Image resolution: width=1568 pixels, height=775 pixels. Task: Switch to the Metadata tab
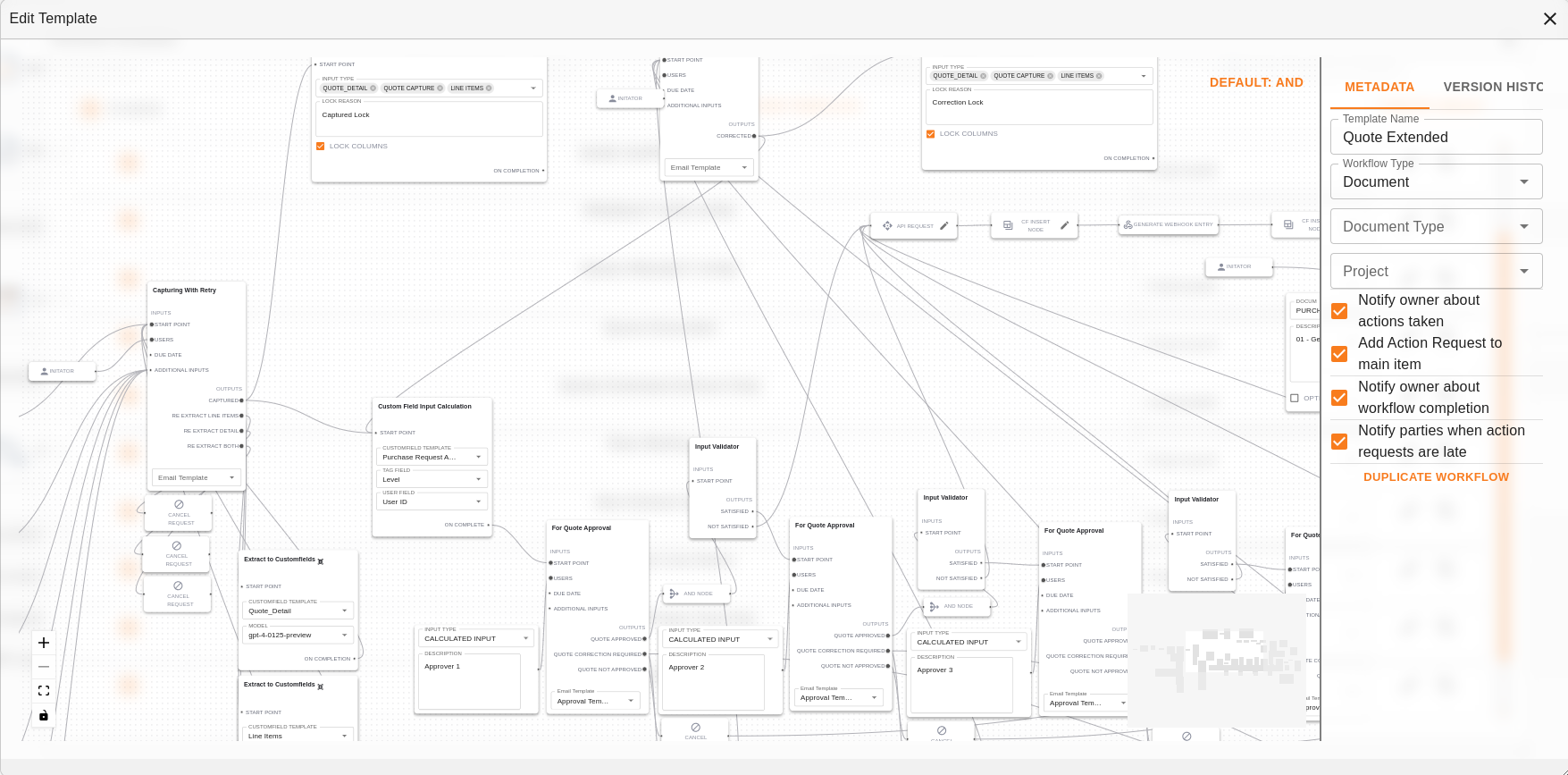coord(1379,88)
